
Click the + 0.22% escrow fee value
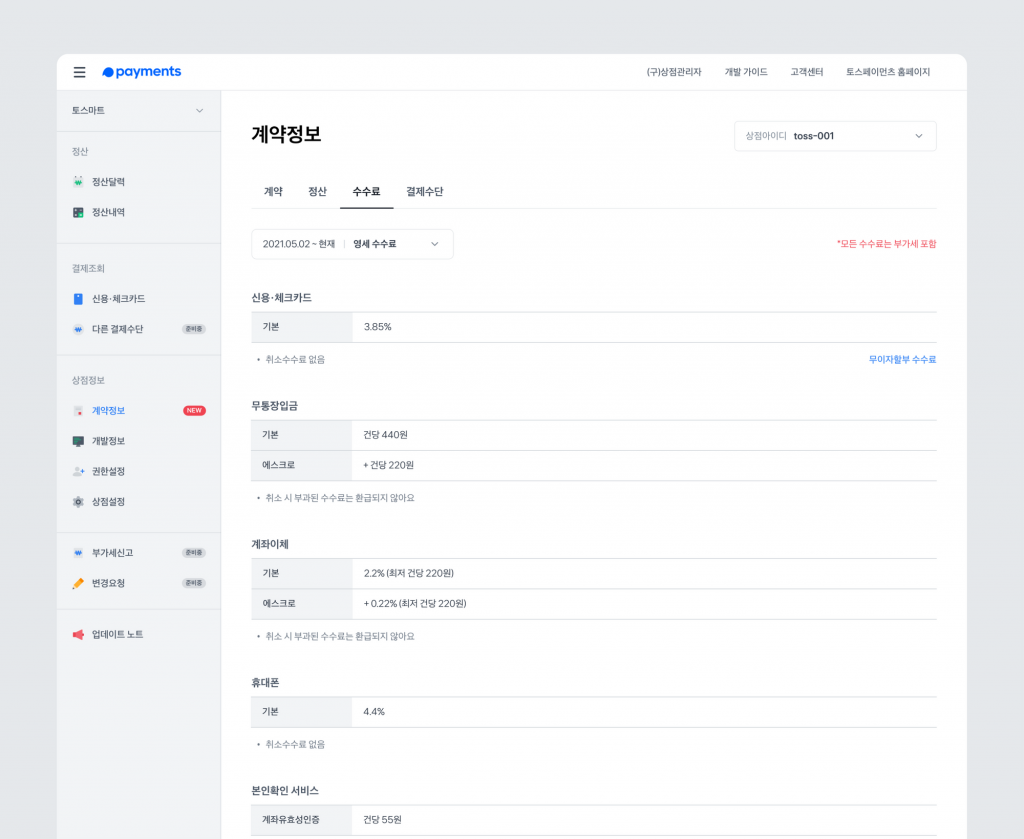click(415, 604)
